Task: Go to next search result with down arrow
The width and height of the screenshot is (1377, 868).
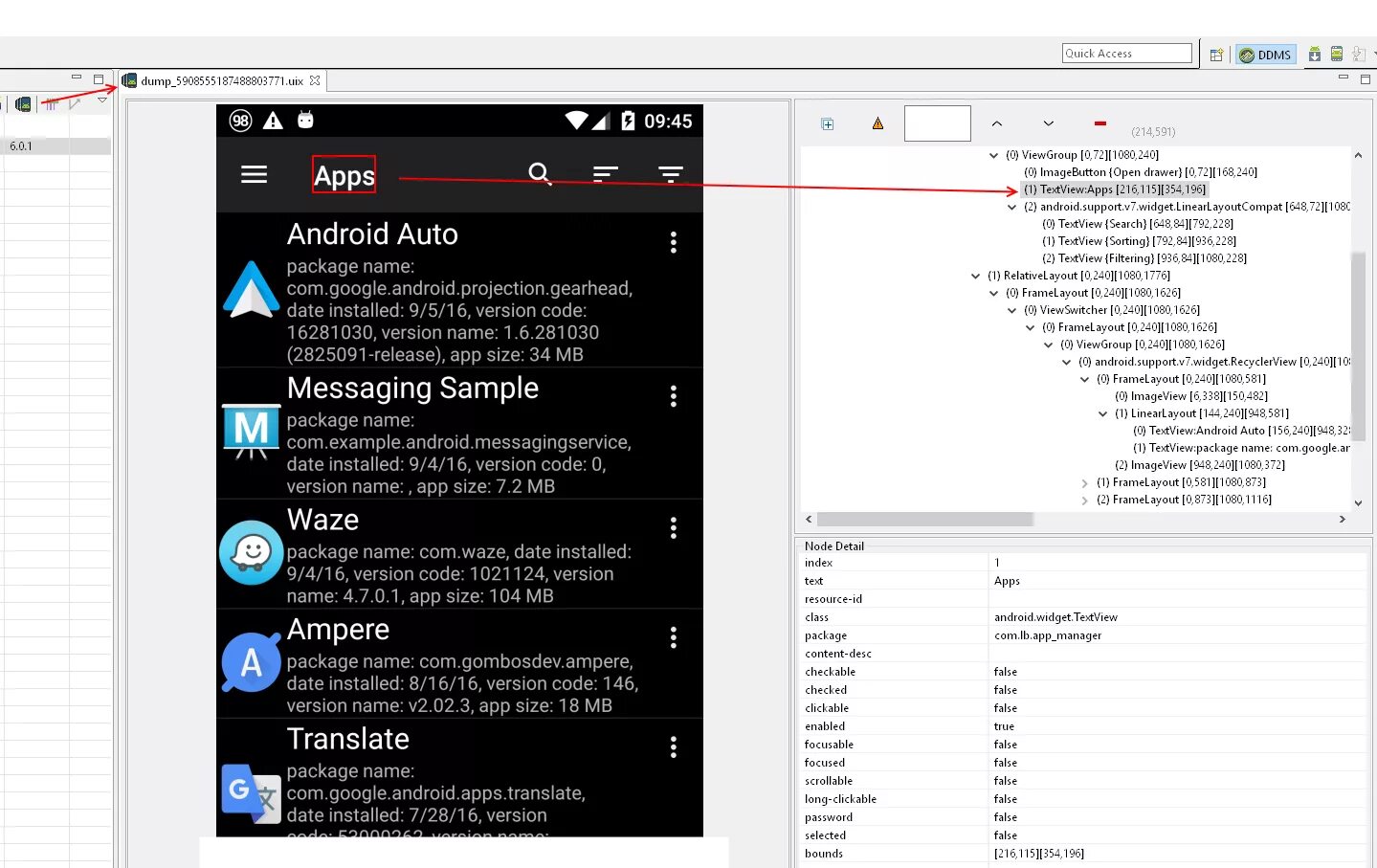Action: tap(1048, 123)
